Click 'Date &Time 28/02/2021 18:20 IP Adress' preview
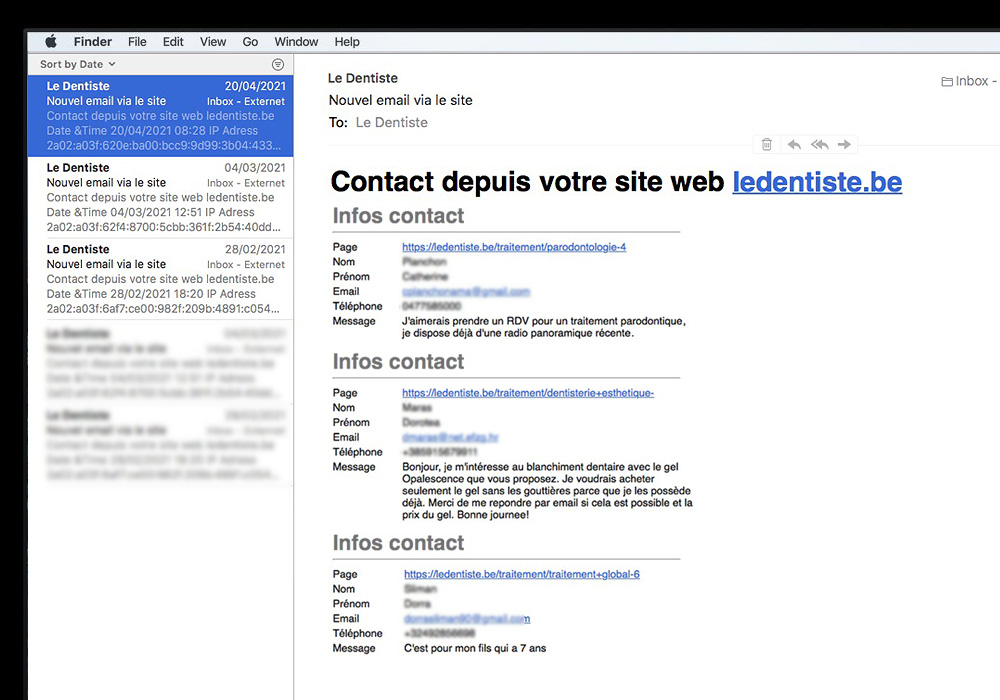1000x700 pixels. point(151,294)
